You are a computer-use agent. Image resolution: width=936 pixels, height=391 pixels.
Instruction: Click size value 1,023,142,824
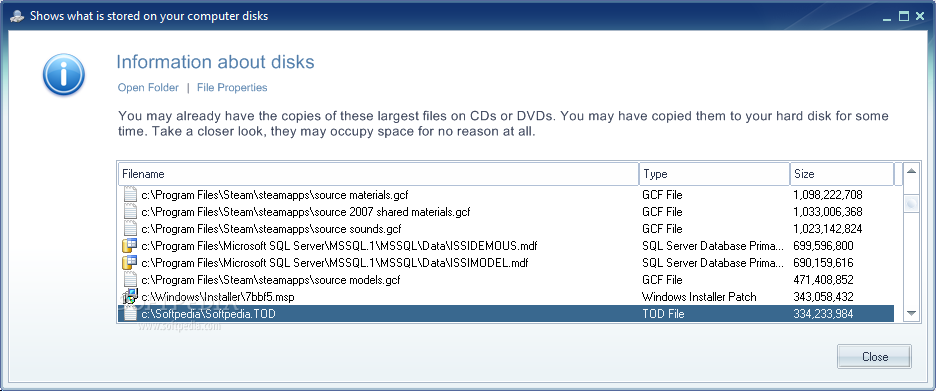point(828,229)
